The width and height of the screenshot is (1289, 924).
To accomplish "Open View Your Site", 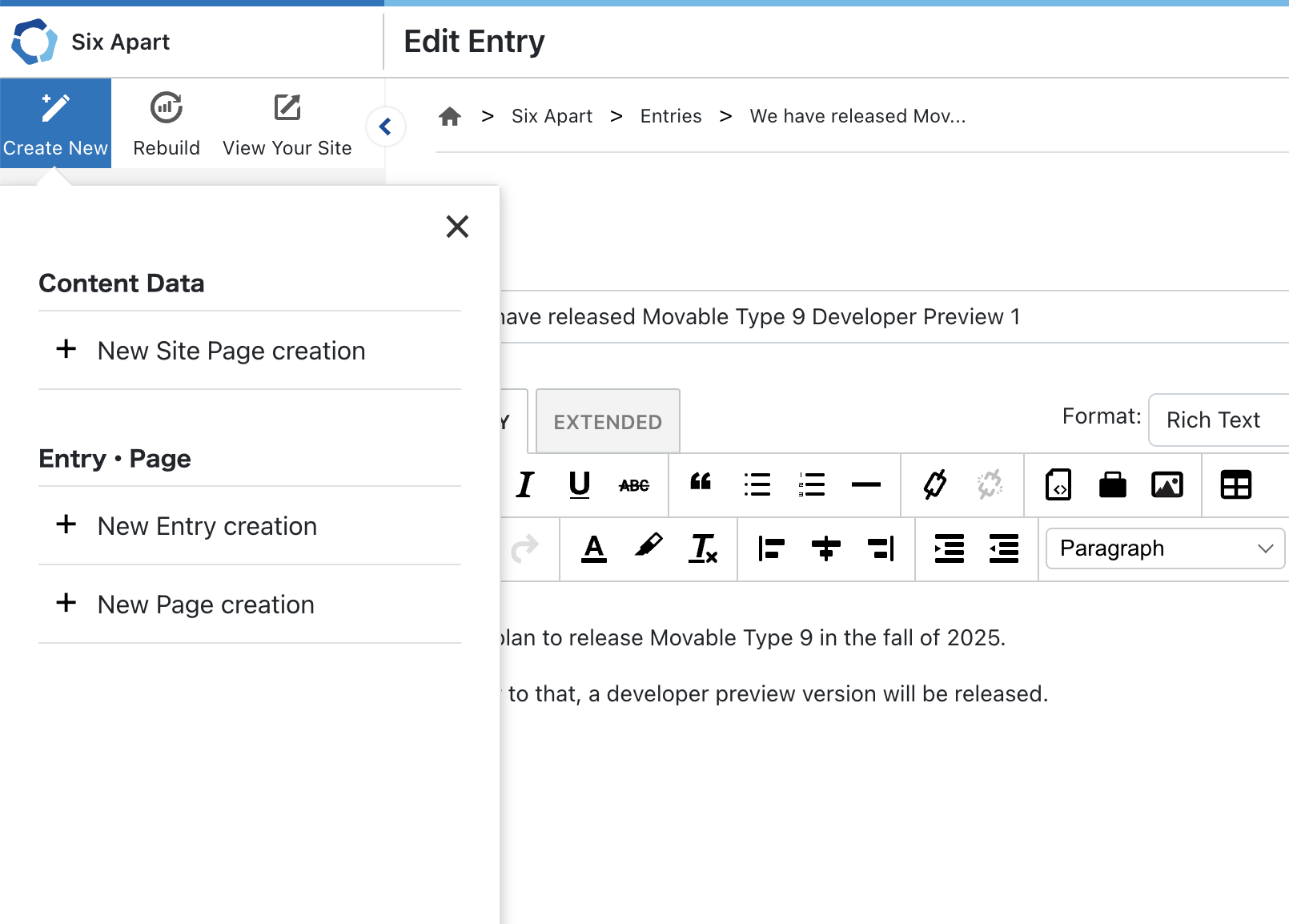I will click(287, 123).
